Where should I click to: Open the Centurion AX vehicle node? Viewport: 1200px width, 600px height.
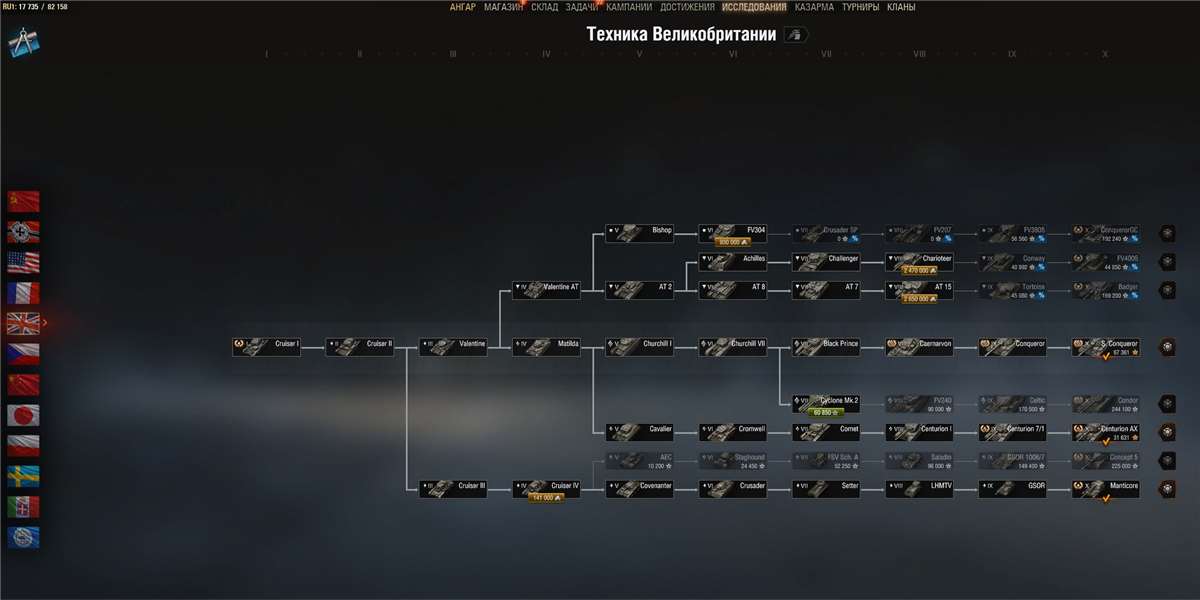1106,432
